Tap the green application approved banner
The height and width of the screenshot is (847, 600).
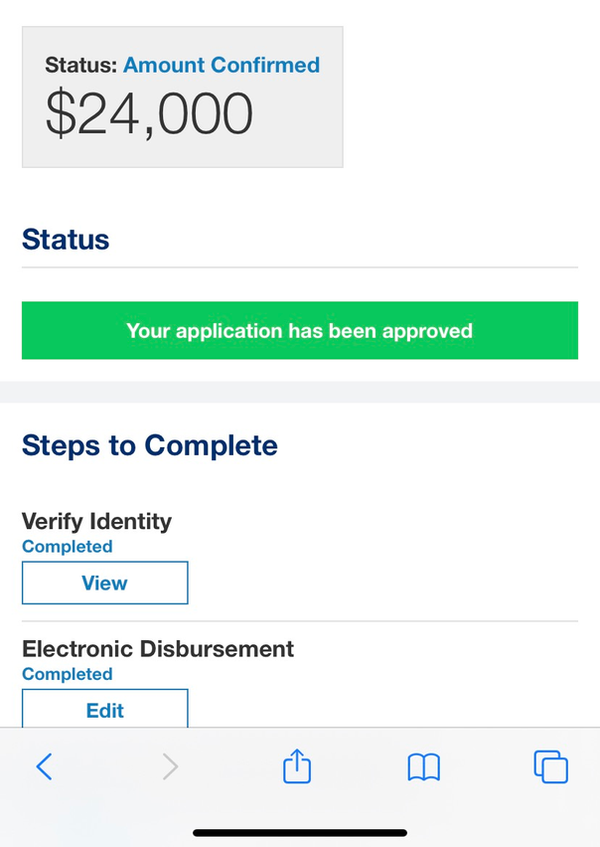[x=299, y=330]
